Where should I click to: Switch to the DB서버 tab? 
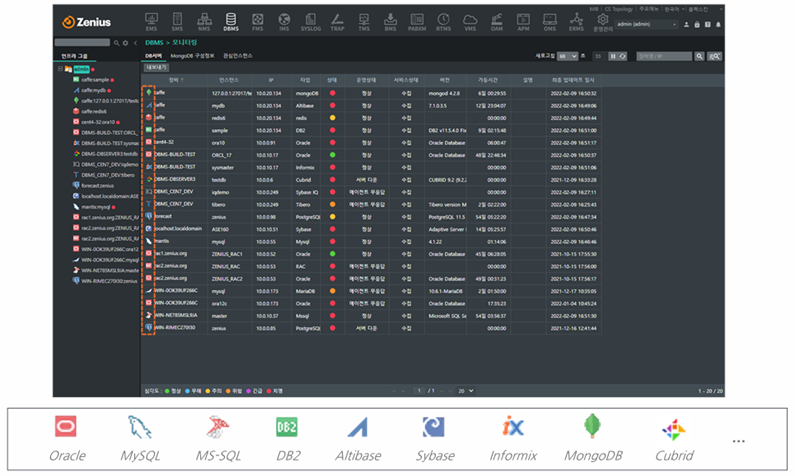[154, 56]
